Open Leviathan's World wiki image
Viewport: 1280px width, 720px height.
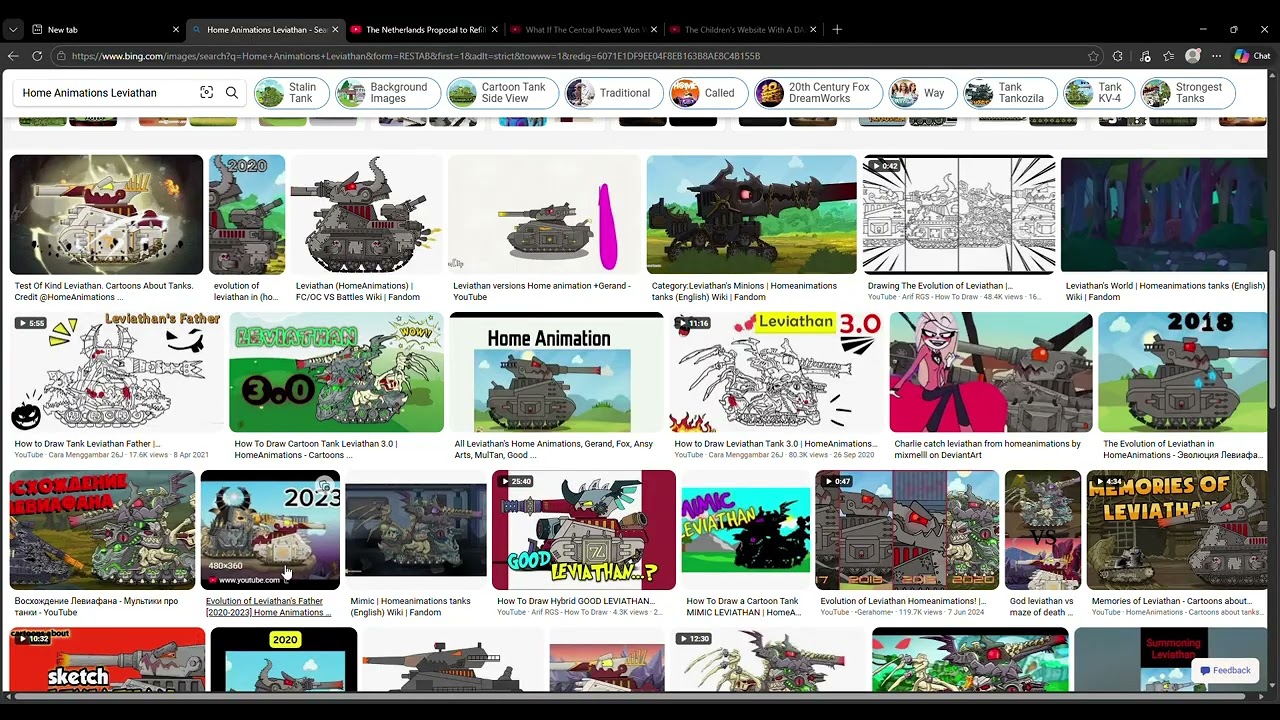point(1164,214)
